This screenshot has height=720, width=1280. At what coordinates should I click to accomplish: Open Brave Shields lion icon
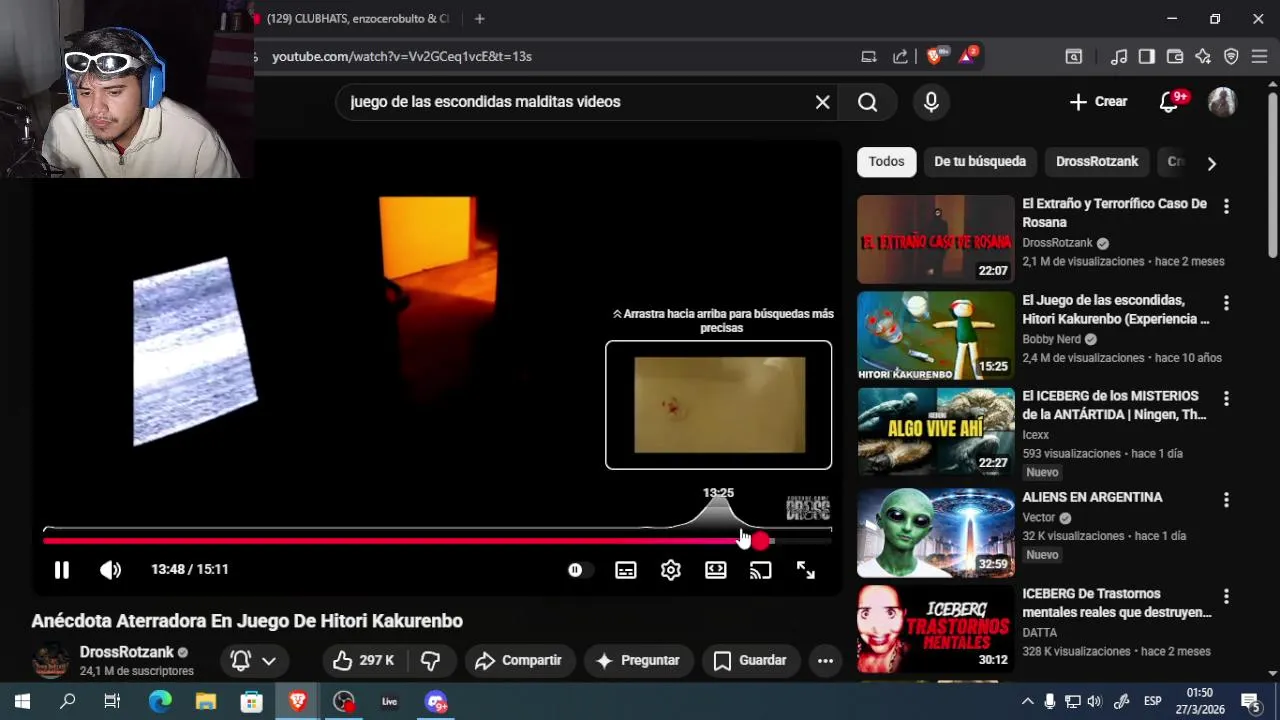(935, 57)
